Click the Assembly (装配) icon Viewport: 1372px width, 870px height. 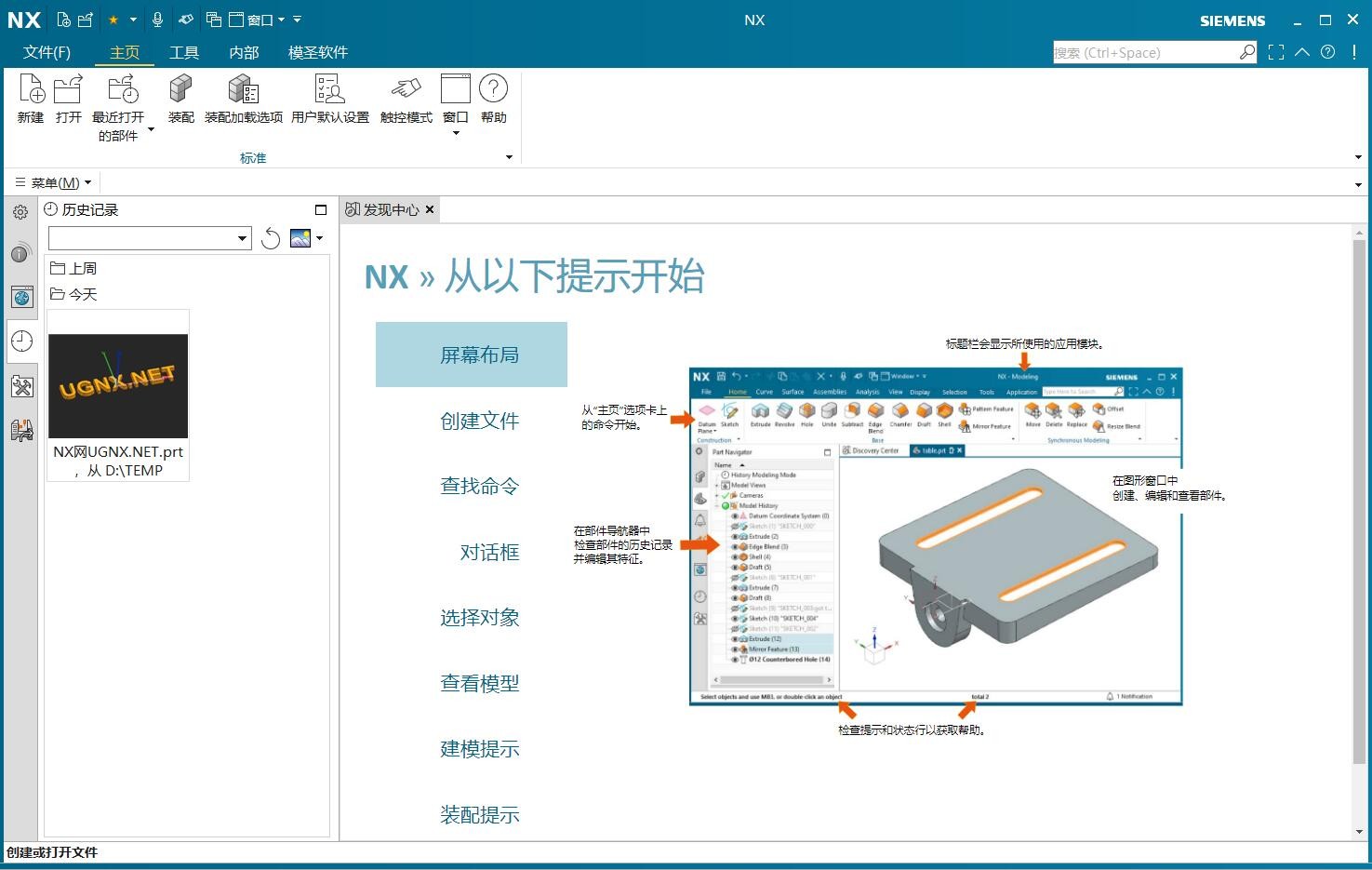click(x=180, y=89)
